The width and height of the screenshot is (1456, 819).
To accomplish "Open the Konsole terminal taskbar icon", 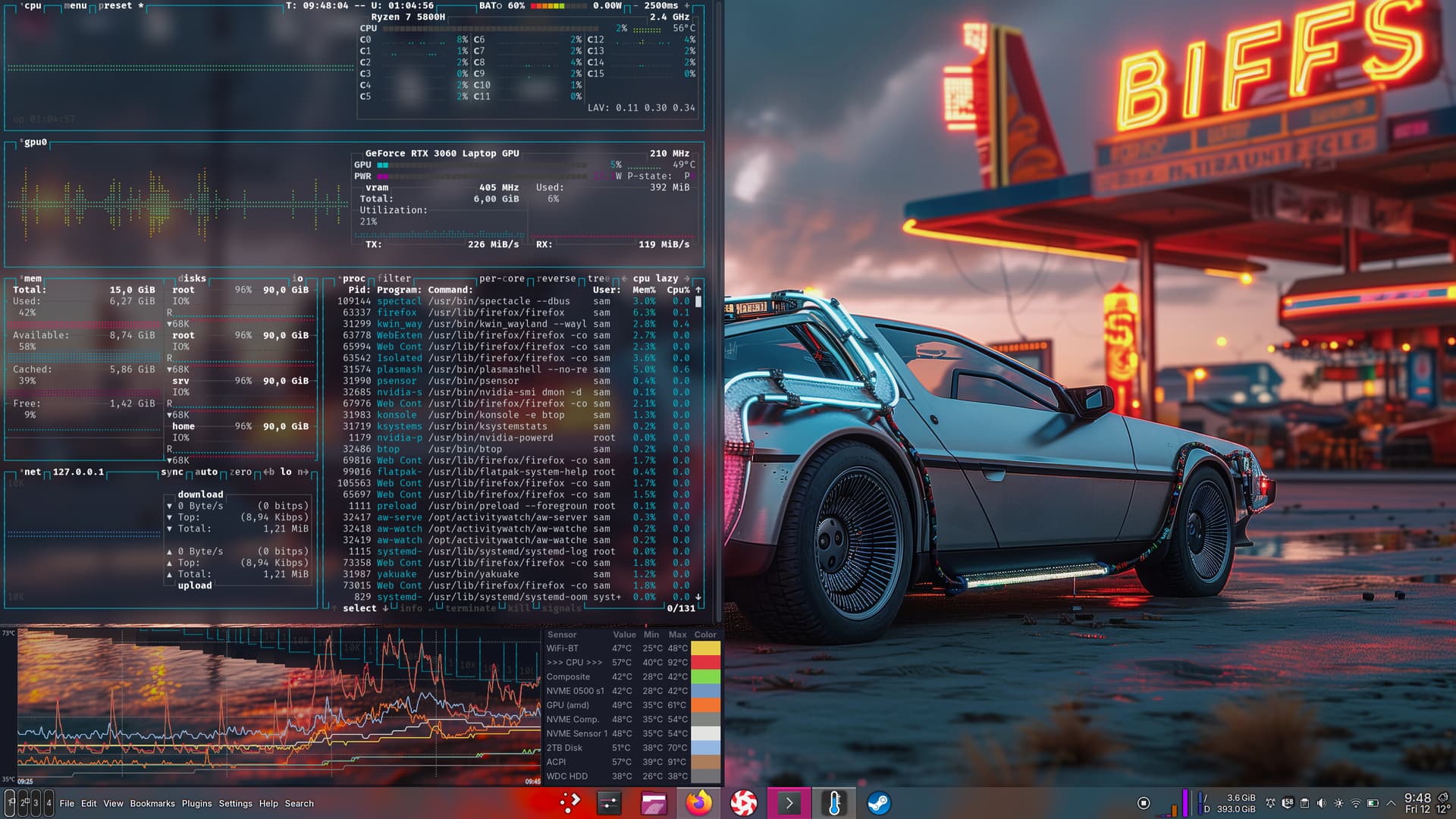I will coord(789,803).
